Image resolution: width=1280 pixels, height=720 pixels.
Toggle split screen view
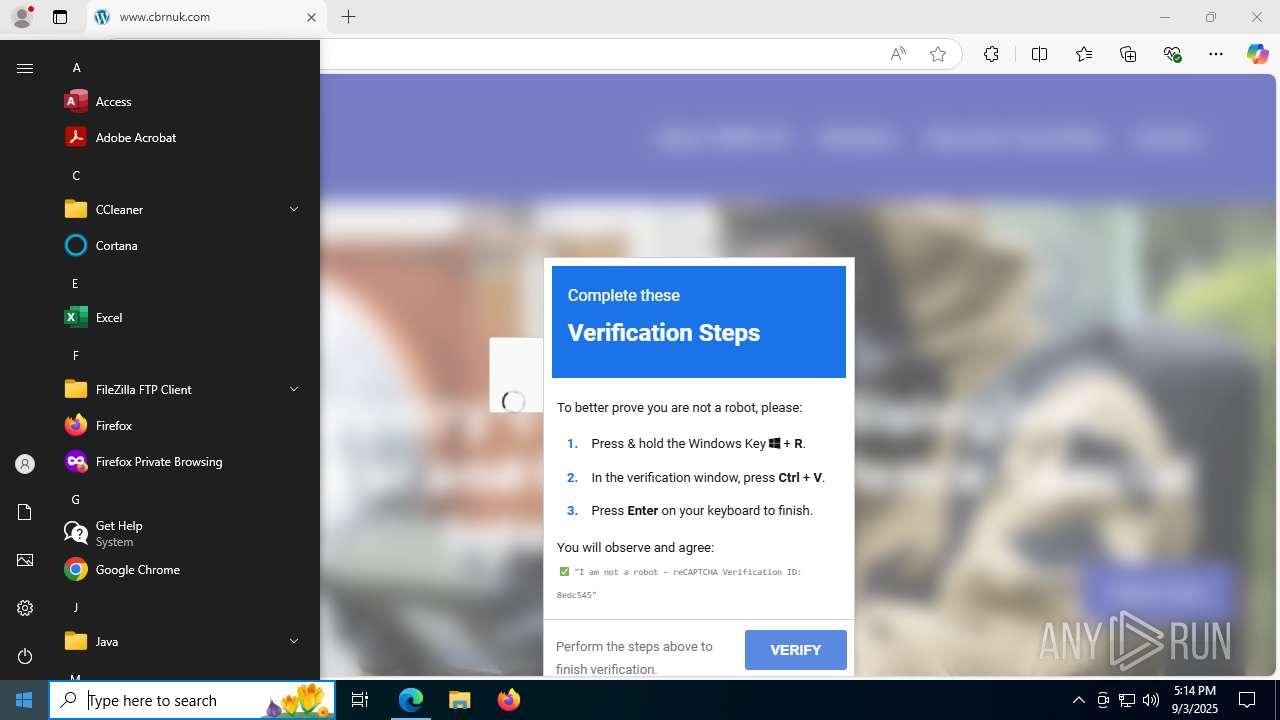pyautogui.click(x=1039, y=54)
